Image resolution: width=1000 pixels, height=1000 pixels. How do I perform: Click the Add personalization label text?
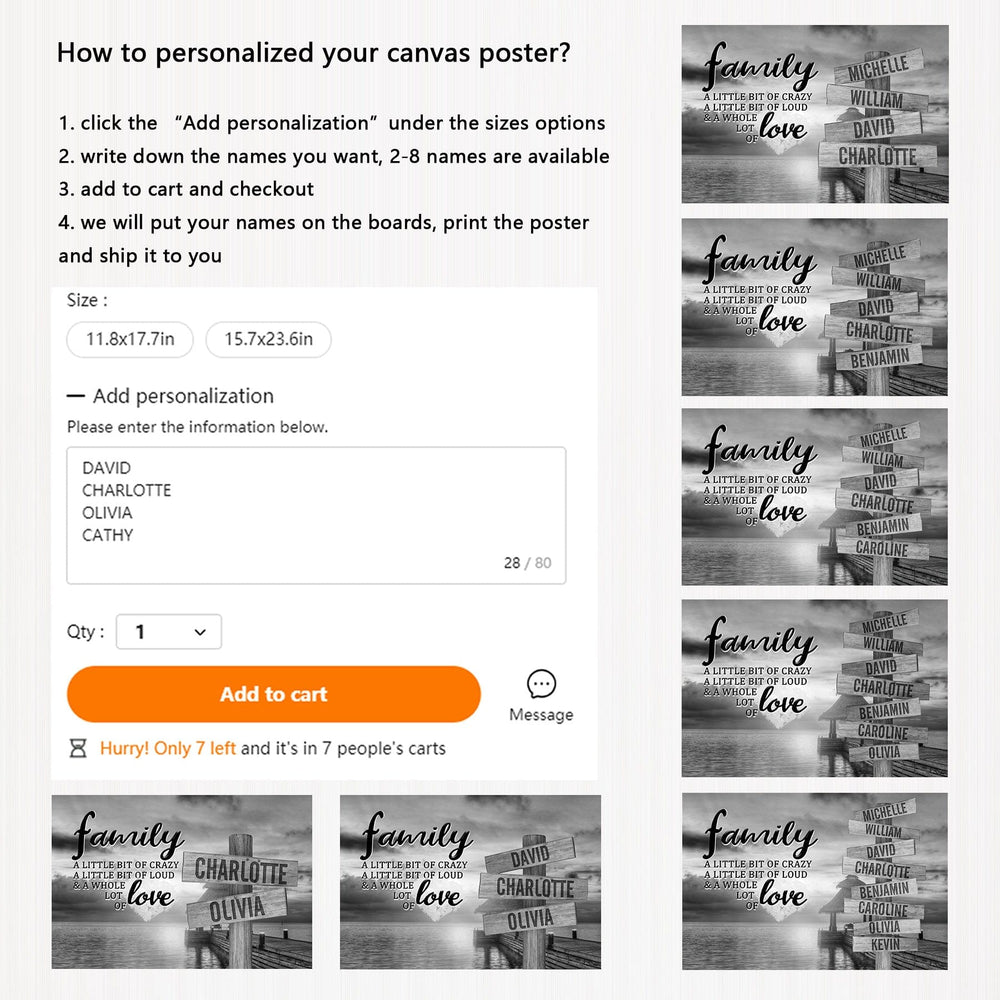pyautogui.click(x=183, y=396)
